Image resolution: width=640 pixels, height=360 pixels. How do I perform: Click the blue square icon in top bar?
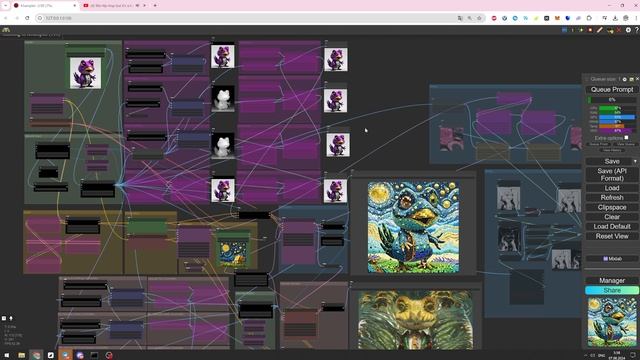click(x=564, y=30)
